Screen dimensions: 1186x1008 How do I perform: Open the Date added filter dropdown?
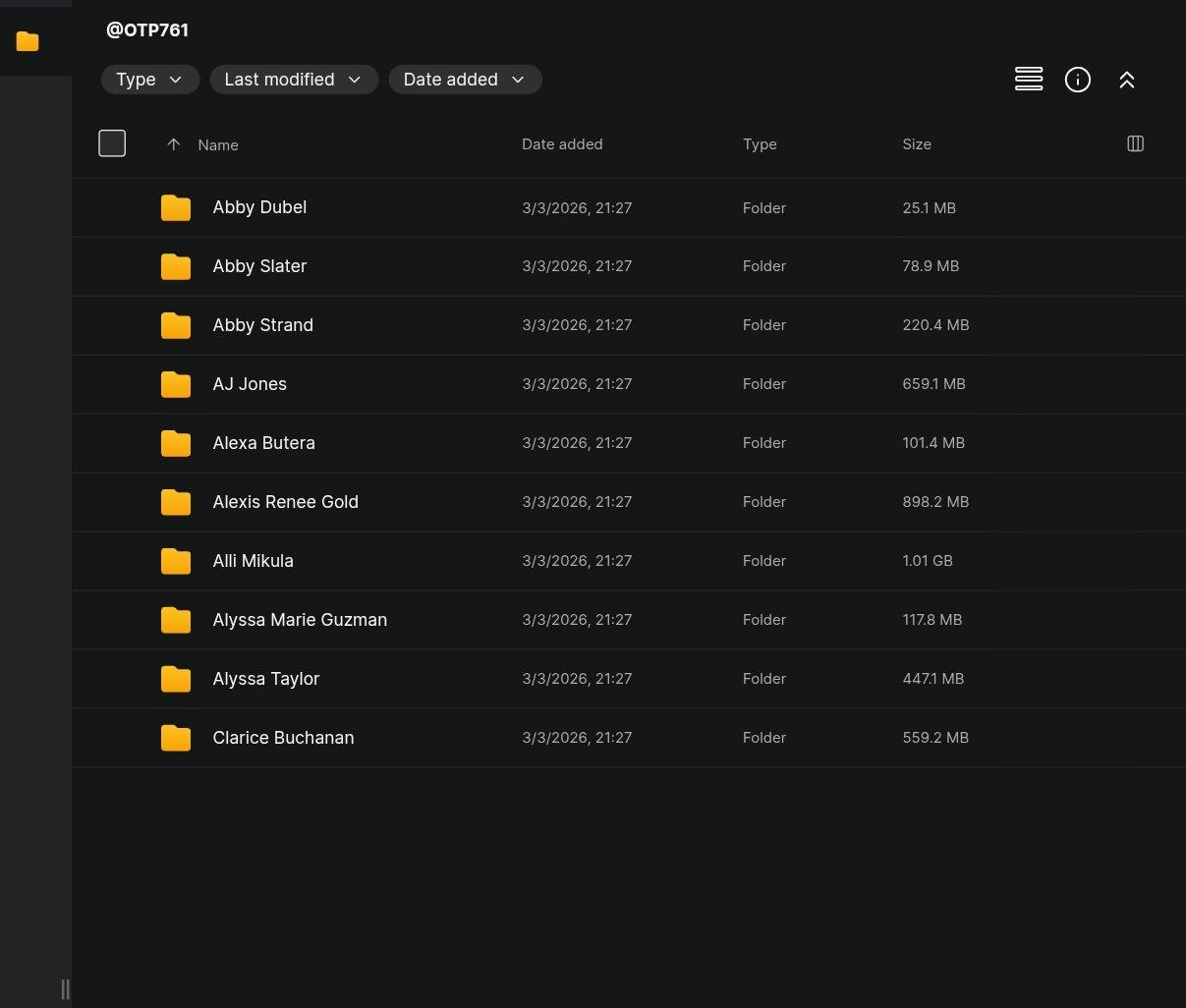(x=465, y=80)
